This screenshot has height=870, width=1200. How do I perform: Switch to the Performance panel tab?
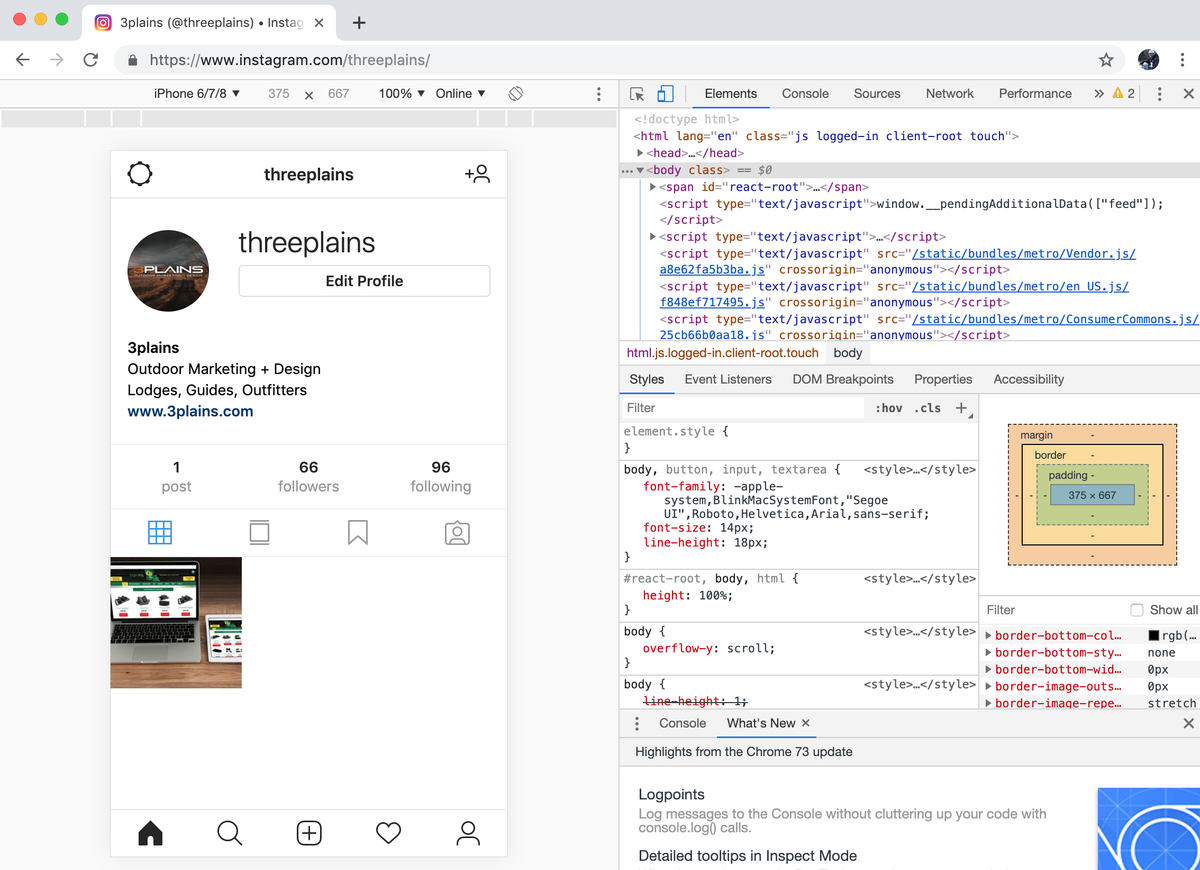[x=1035, y=93]
